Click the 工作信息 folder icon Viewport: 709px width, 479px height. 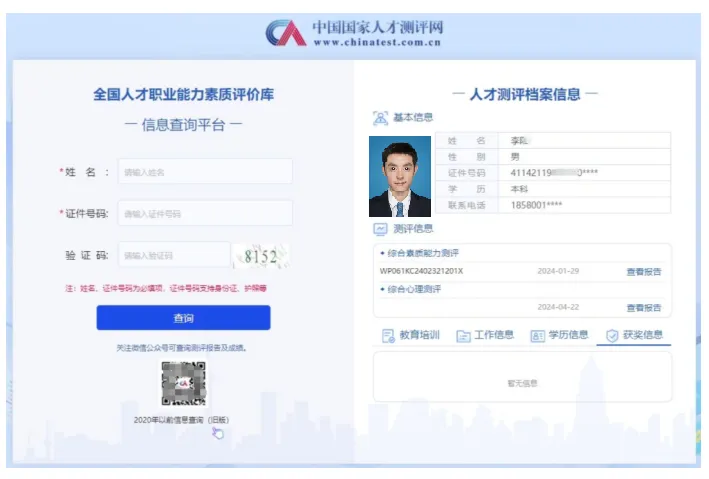pyautogui.click(x=463, y=336)
